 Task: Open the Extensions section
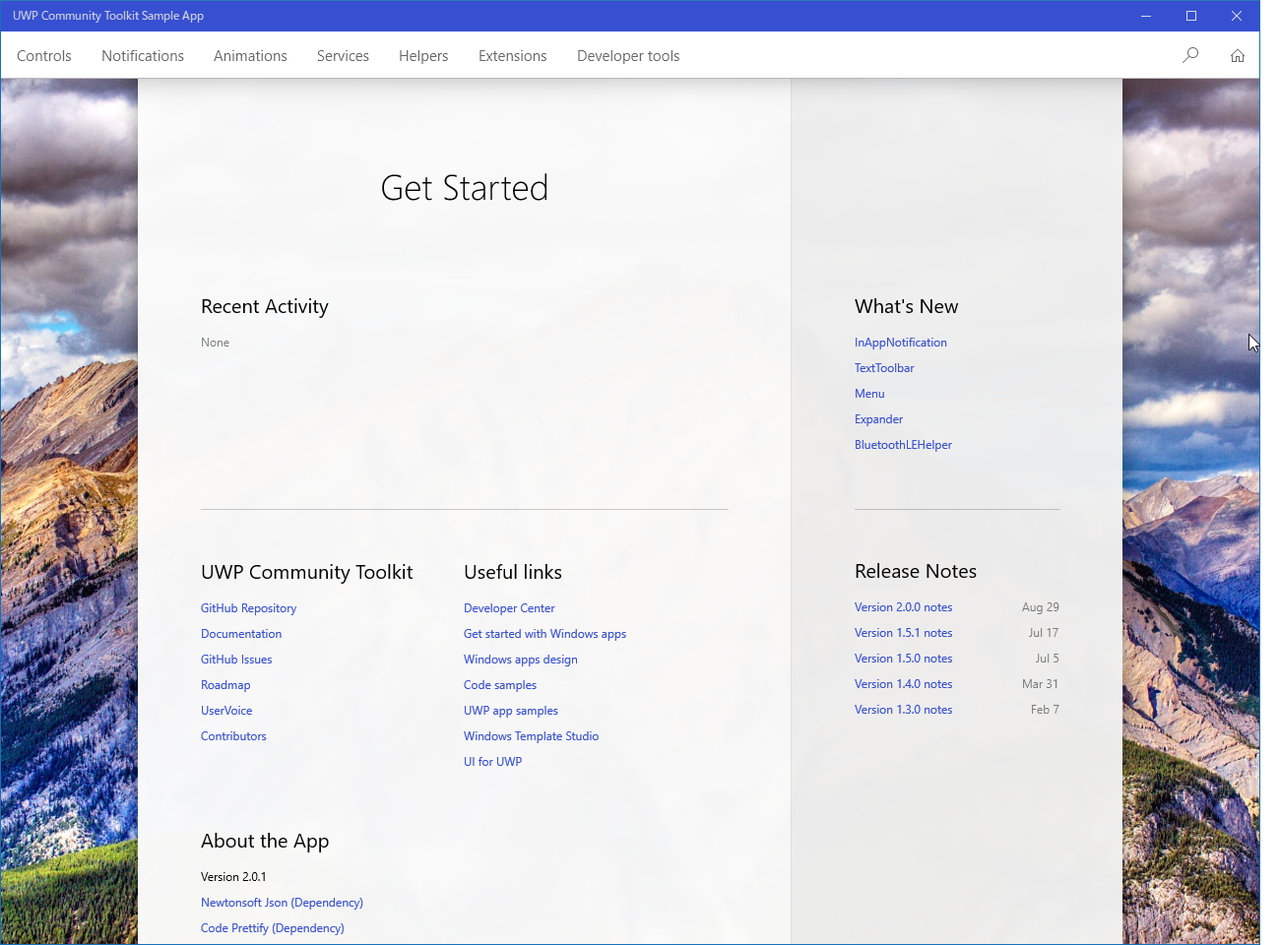pyautogui.click(x=512, y=56)
